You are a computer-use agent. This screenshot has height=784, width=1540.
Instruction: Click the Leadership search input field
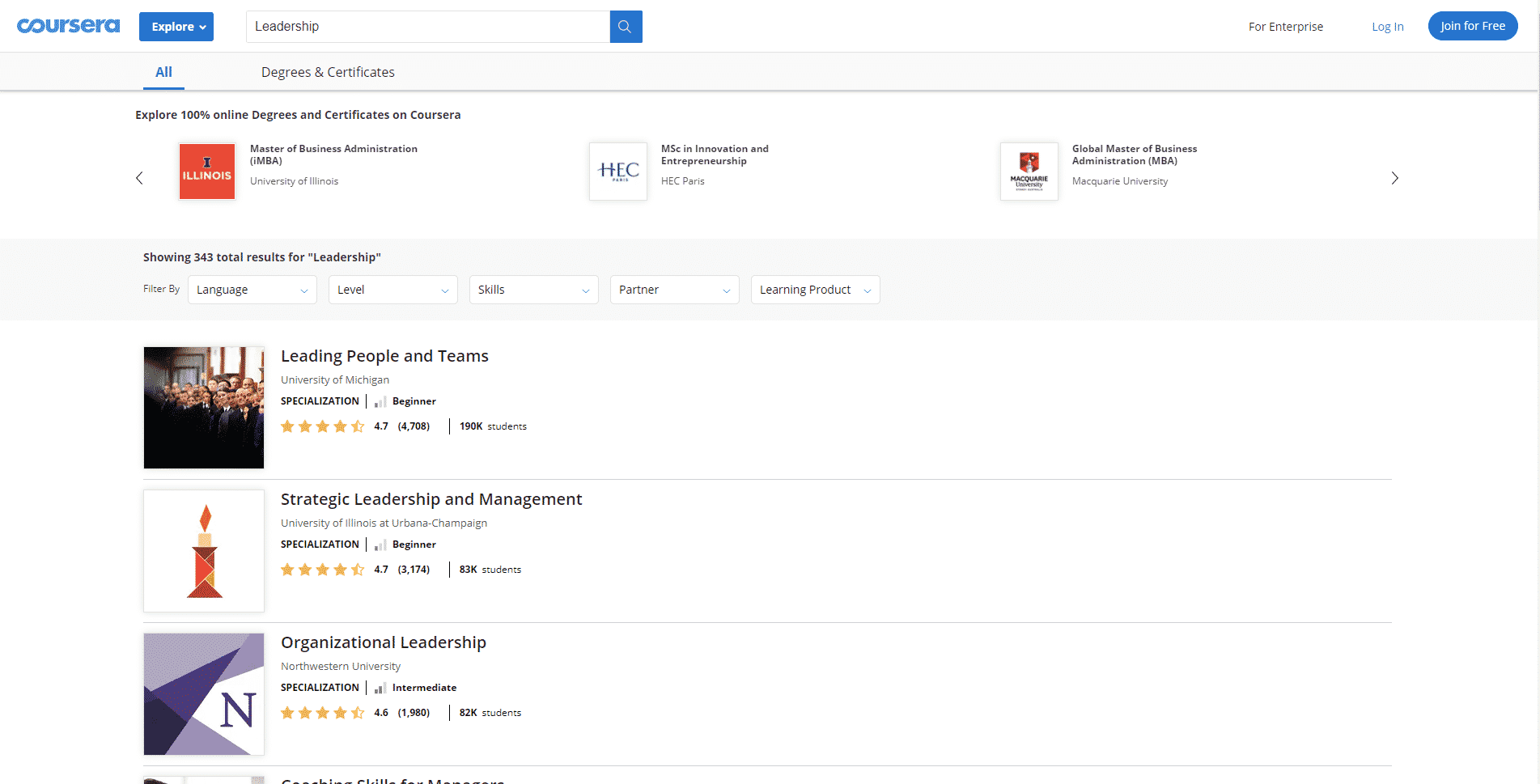coord(427,27)
